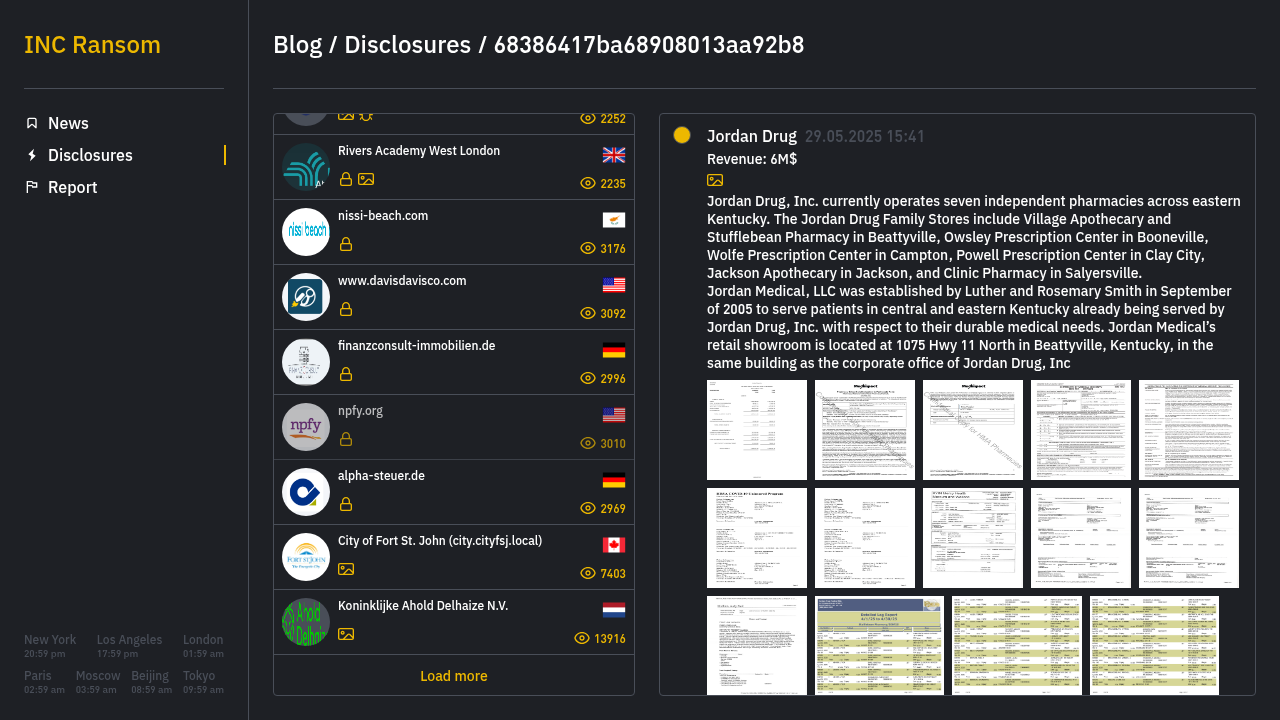The image size is (1280, 720).
Task: Click the INC Ransom site title
Action: click(92, 45)
